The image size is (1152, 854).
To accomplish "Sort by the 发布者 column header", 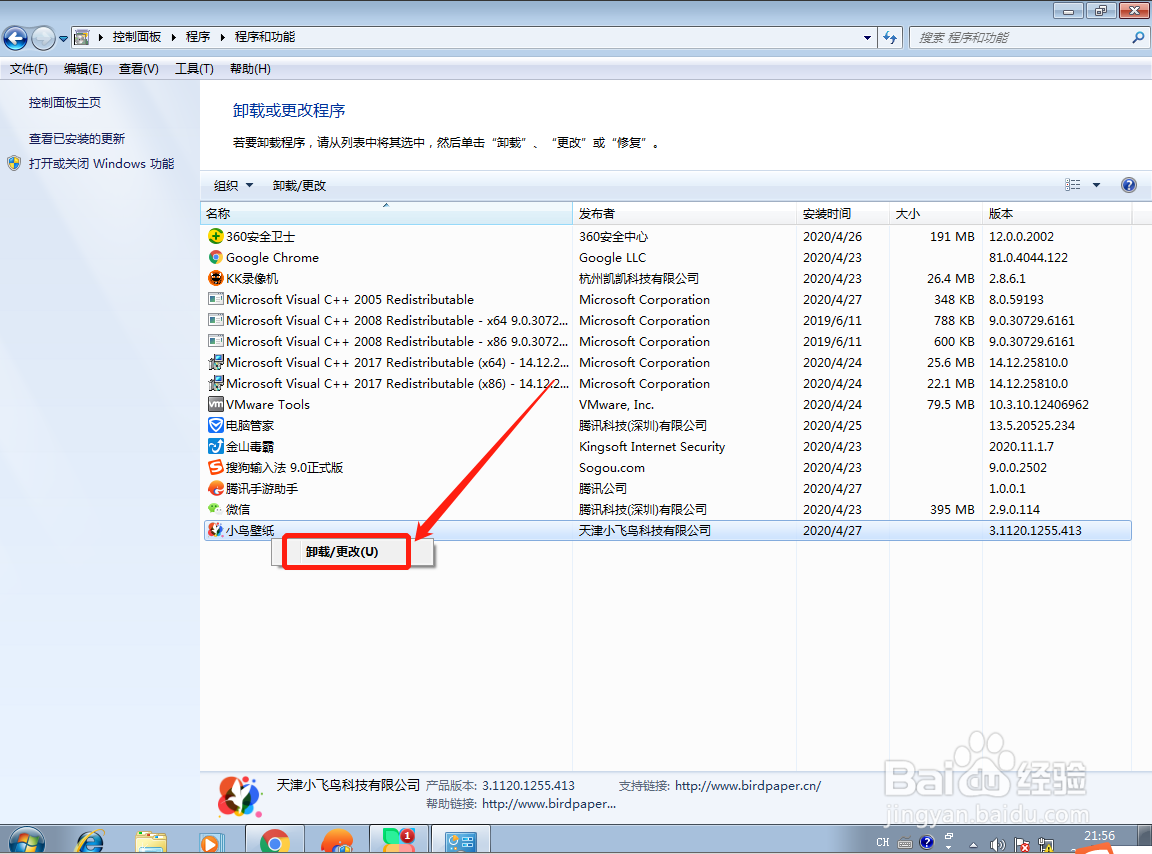I will pyautogui.click(x=685, y=213).
